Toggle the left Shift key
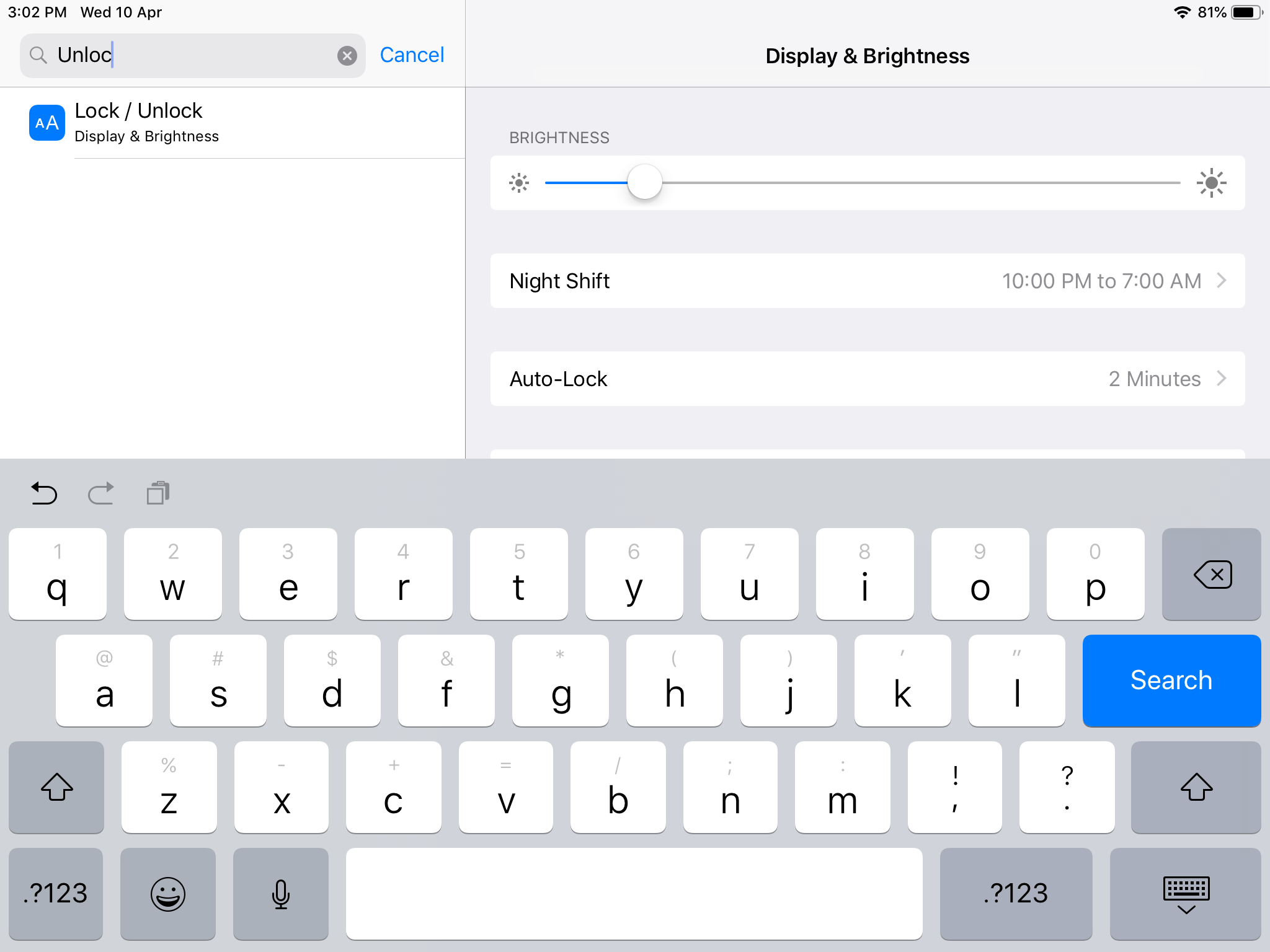This screenshot has height=952, width=1270. pos(56,787)
